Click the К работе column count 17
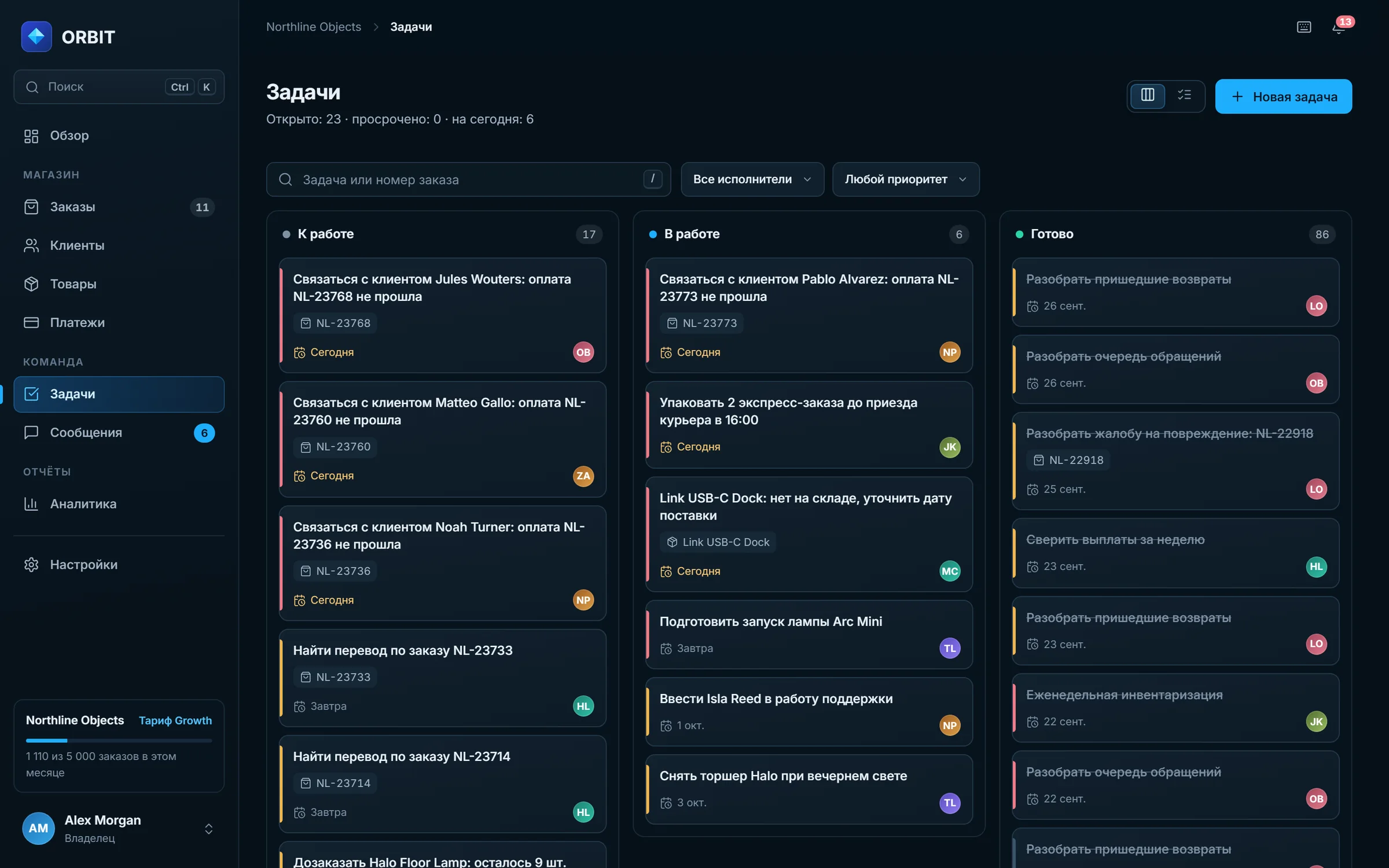 589,234
